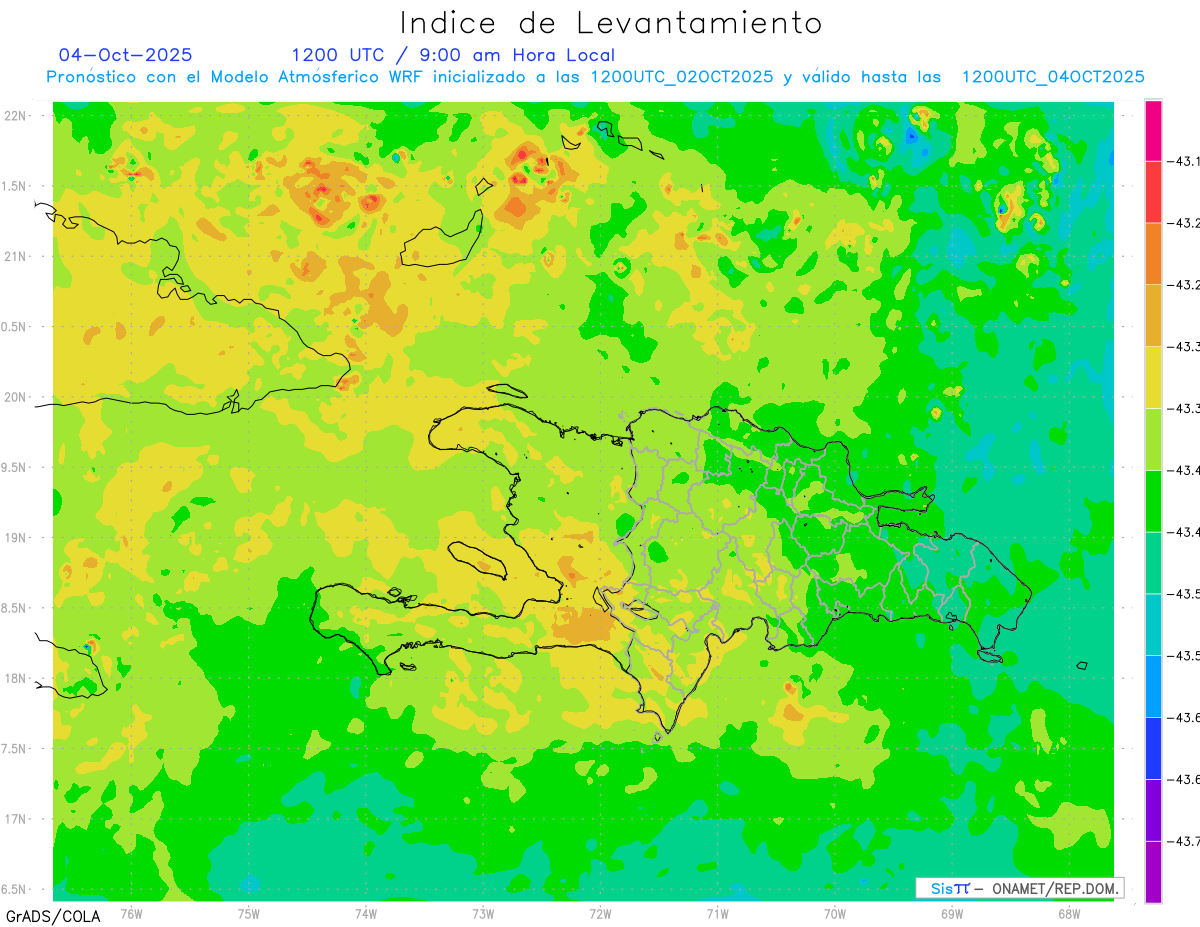
Task: Click the 22N latitude axis label
Action: (x=15, y=116)
